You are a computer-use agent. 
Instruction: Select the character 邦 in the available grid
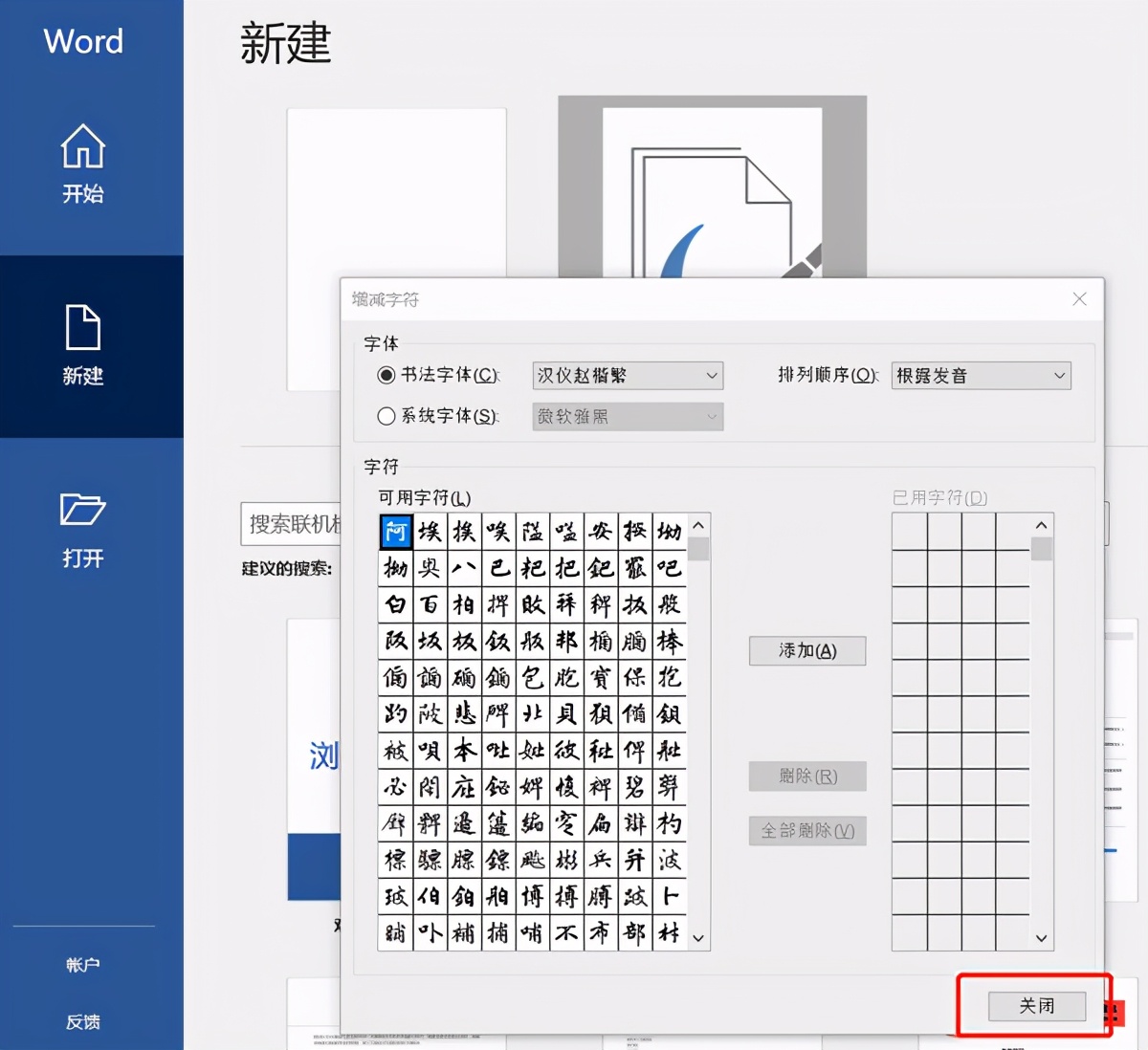(x=566, y=641)
